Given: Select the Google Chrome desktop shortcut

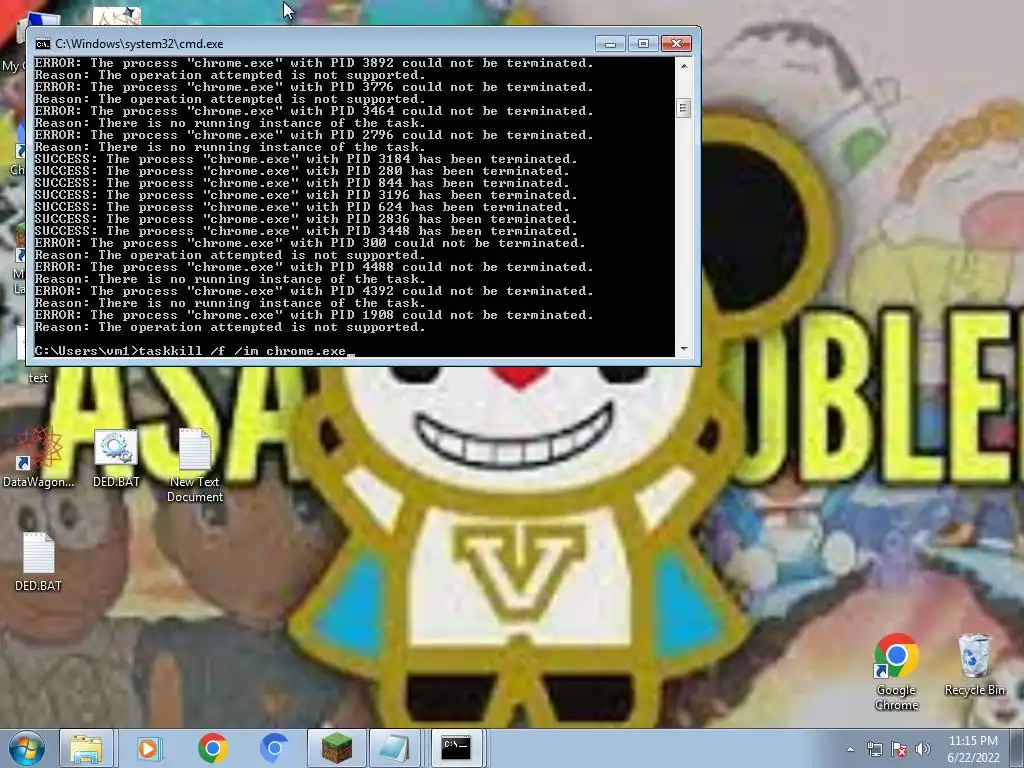Looking at the screenshot, I should pos(896,671).
